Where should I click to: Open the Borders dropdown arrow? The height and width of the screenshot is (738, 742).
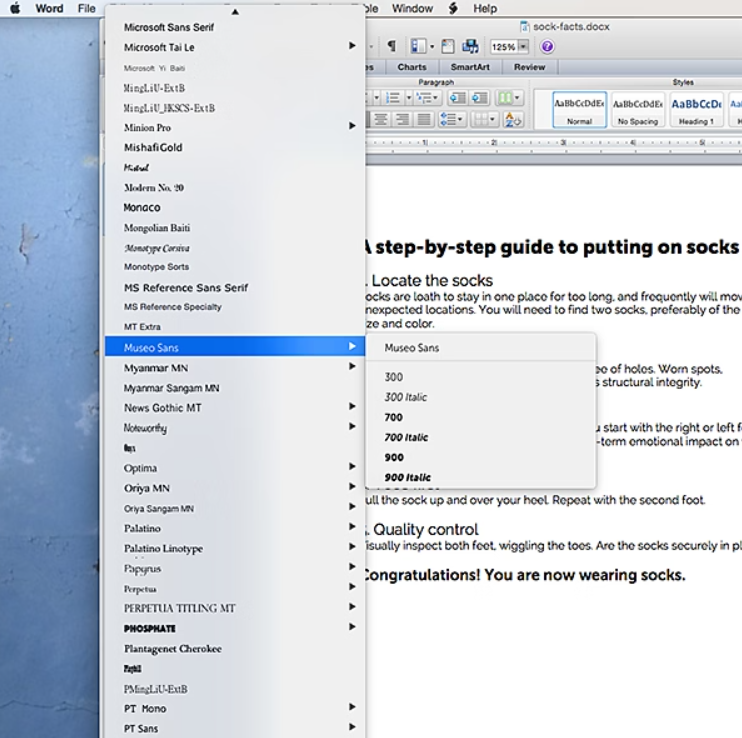492,119
